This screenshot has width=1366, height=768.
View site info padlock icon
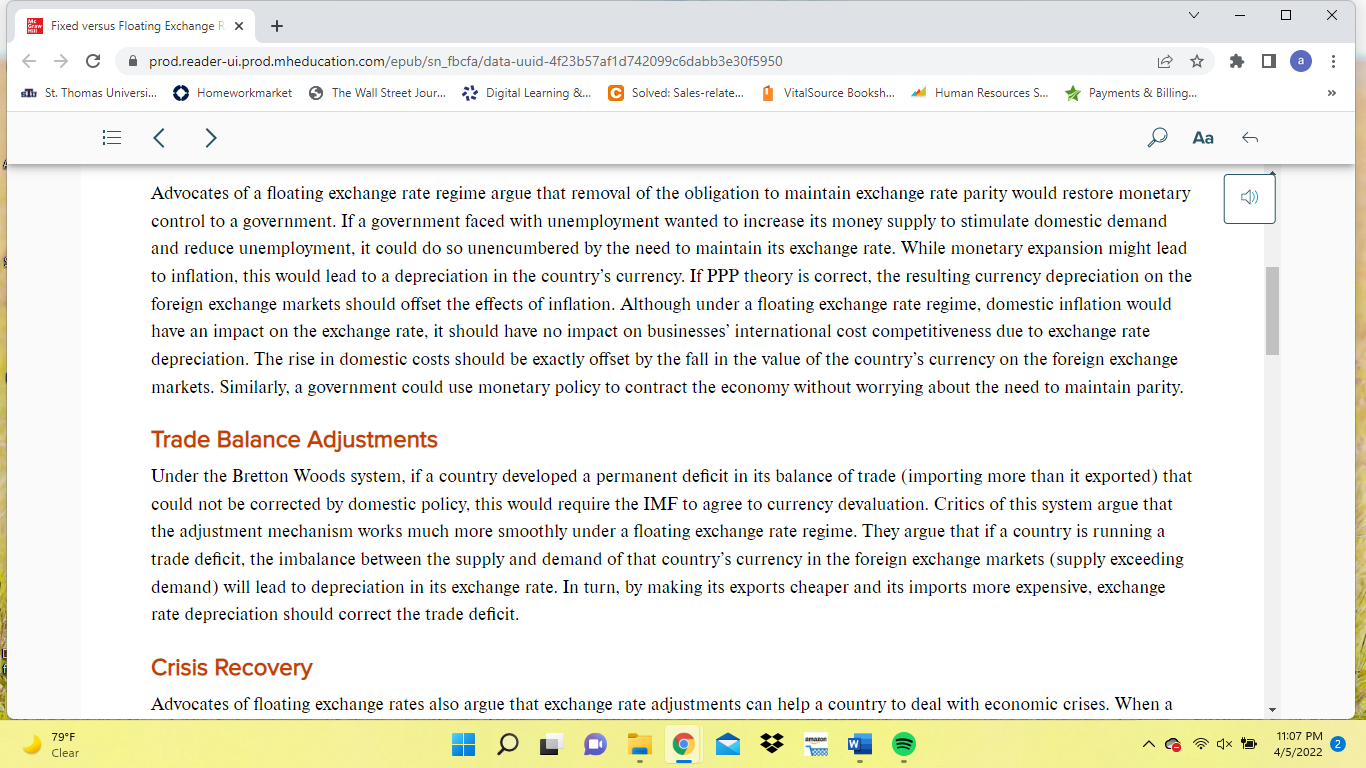tap(132, 61)
